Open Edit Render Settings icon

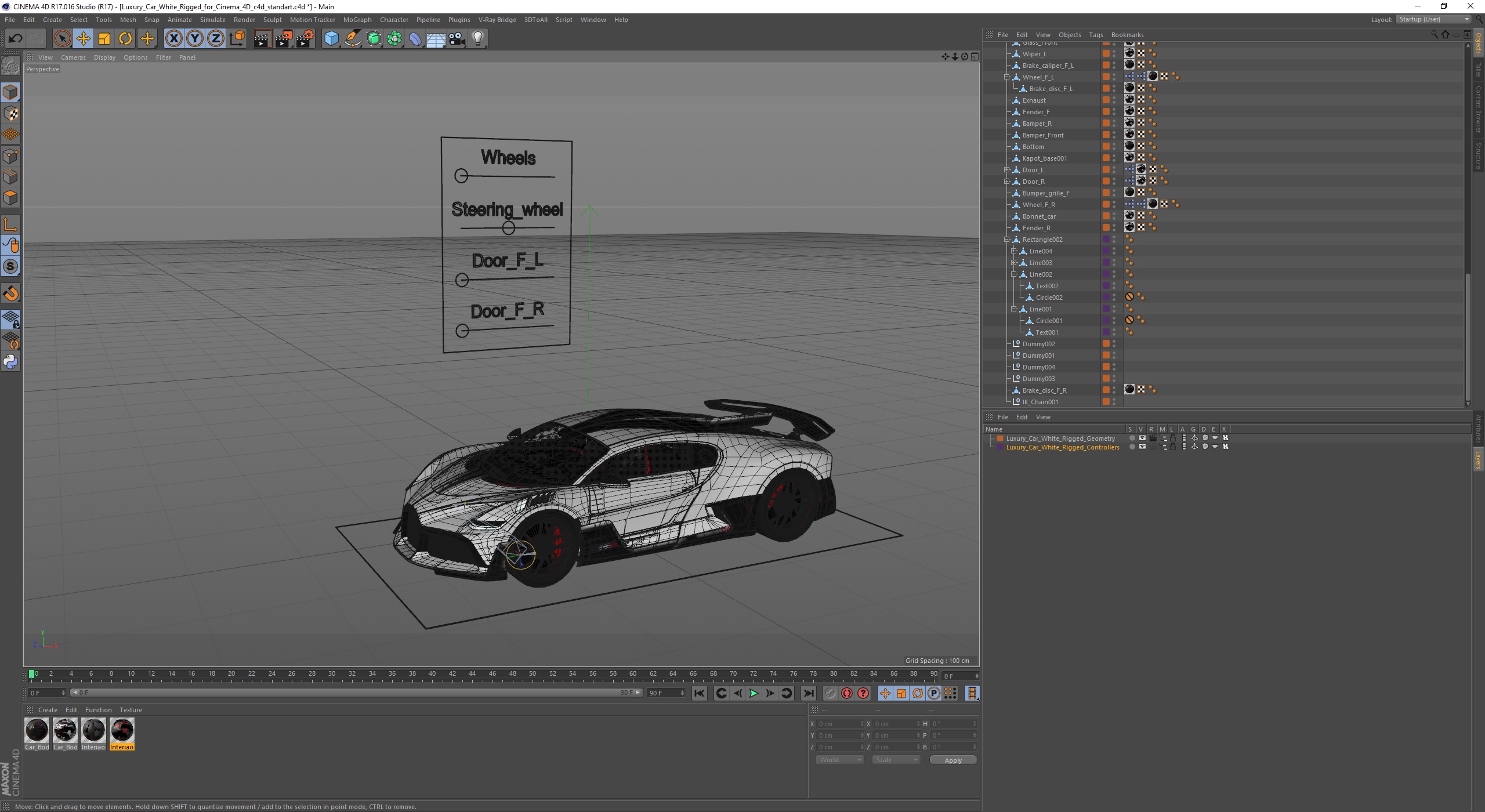(305, 39)
